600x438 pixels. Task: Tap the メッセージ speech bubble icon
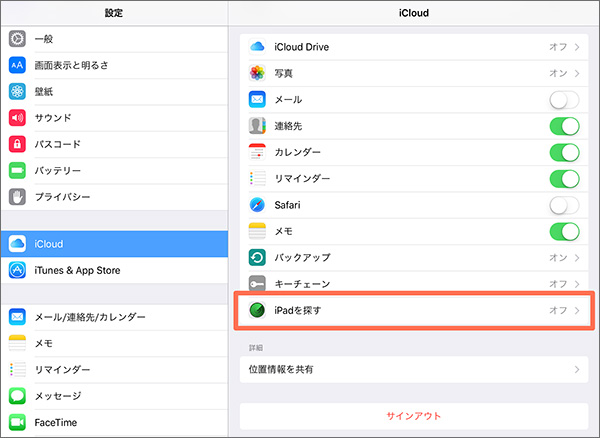click(17, 396)
